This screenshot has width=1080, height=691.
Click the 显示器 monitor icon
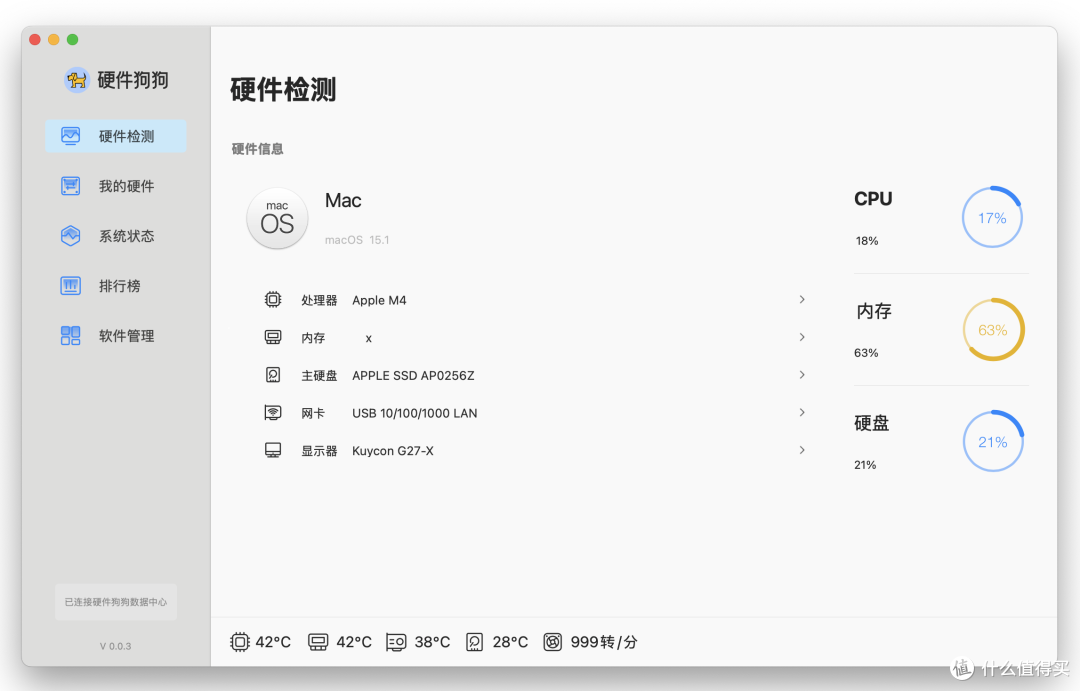click(273, 451)
